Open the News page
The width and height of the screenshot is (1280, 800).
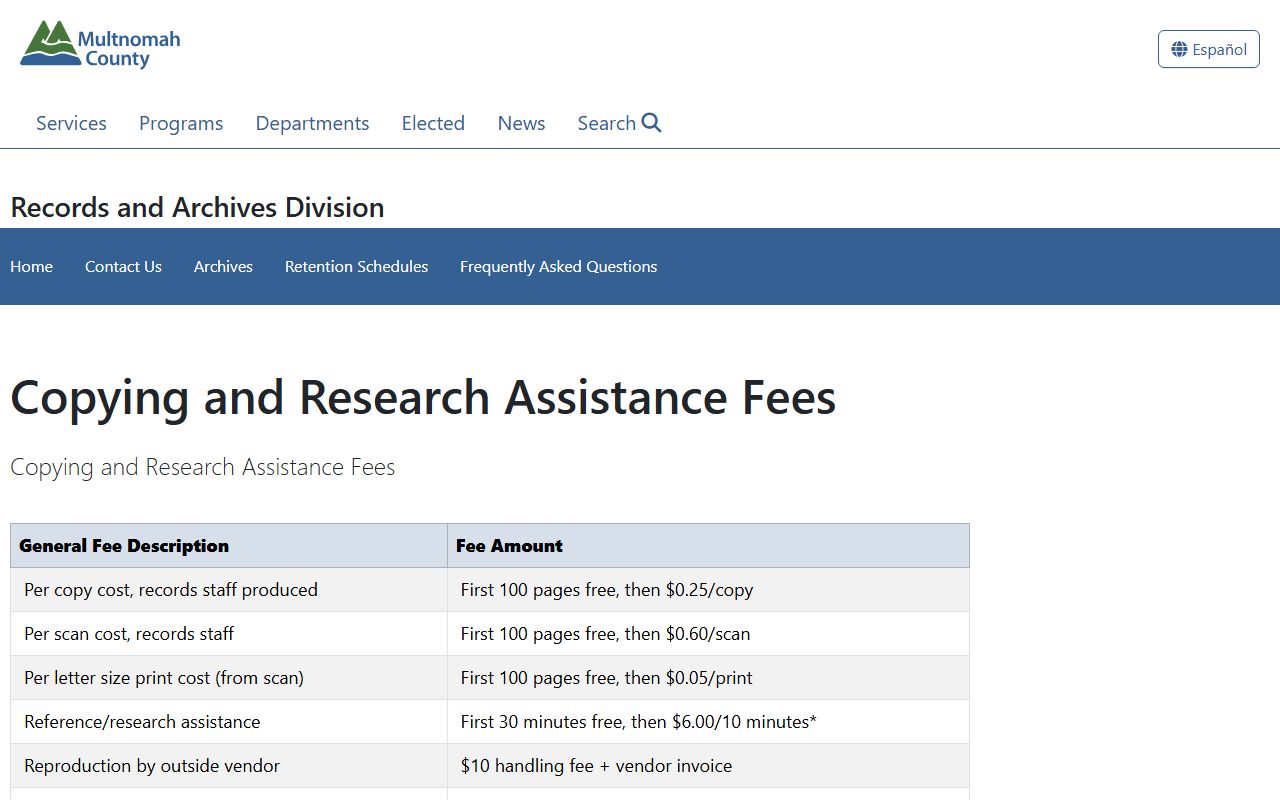tap(521, 123)
